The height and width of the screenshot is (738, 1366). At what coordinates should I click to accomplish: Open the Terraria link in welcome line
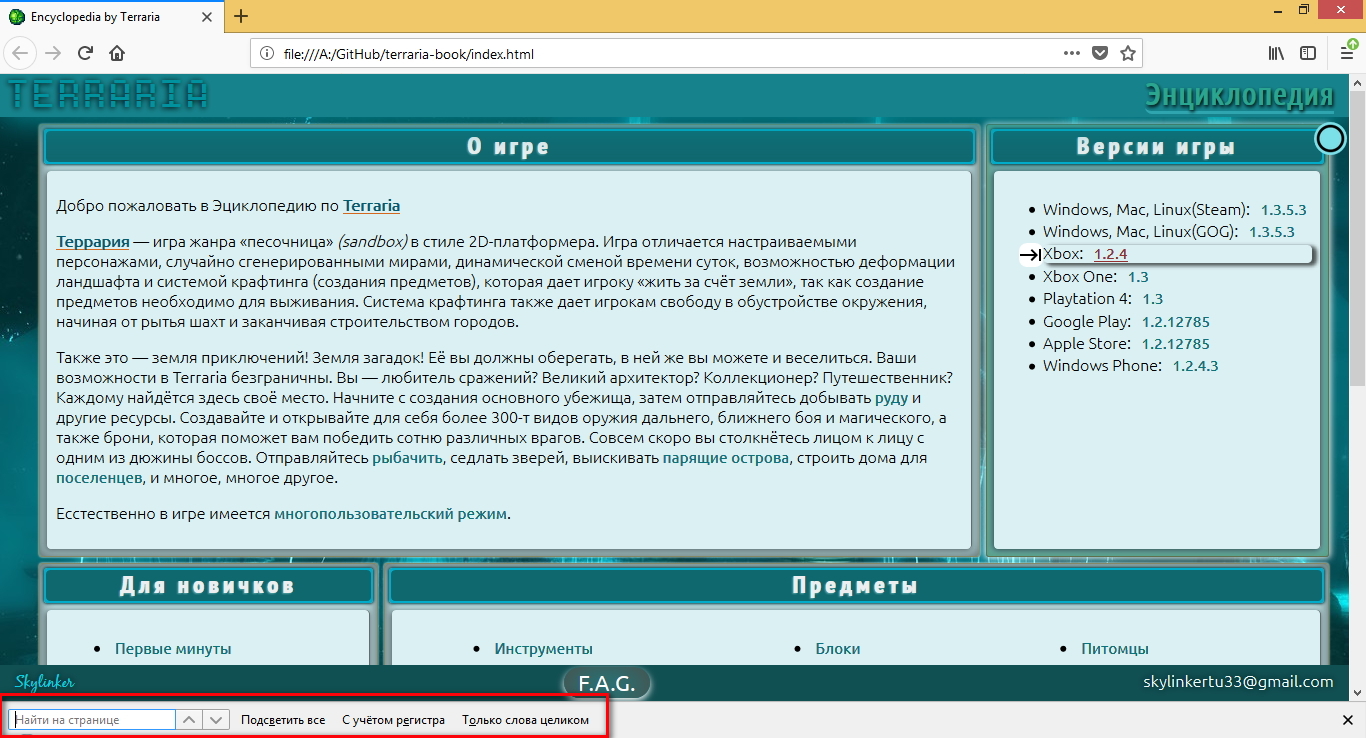coord(371,206)
